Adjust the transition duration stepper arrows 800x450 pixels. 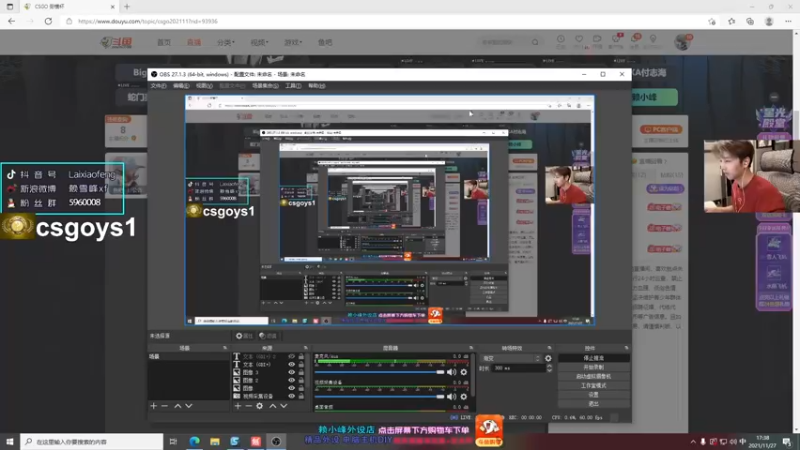point(549,368)
